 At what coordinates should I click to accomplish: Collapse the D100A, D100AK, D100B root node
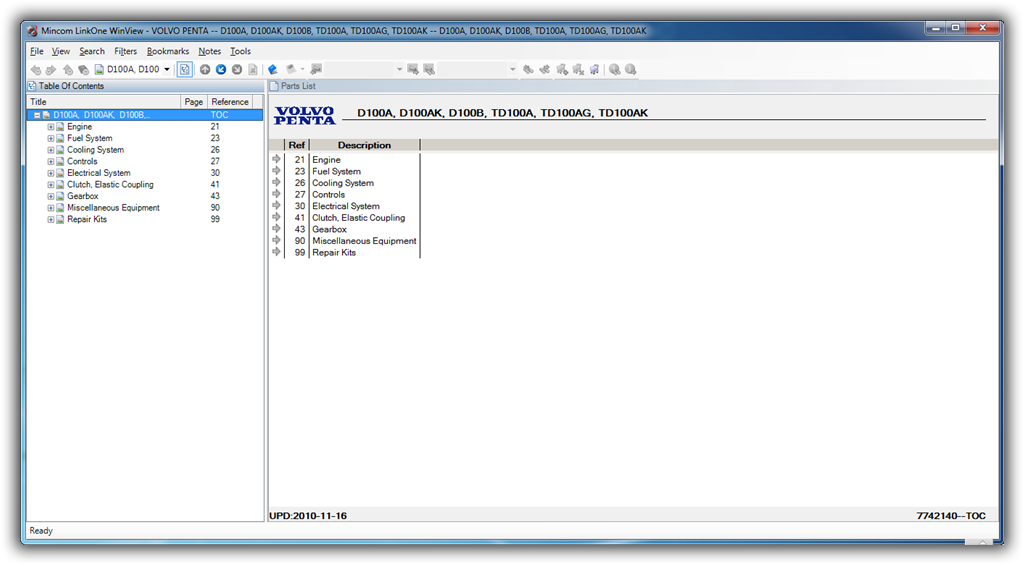coord(37,115)
